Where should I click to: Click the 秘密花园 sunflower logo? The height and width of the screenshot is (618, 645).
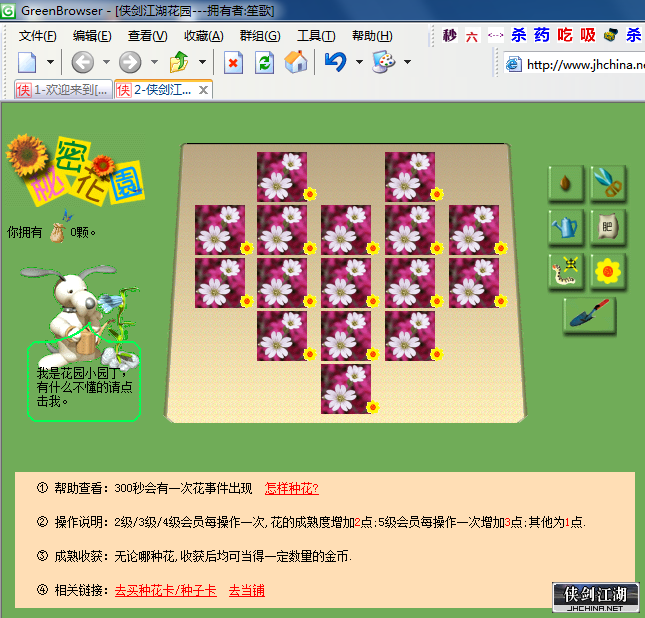(75, 170)
